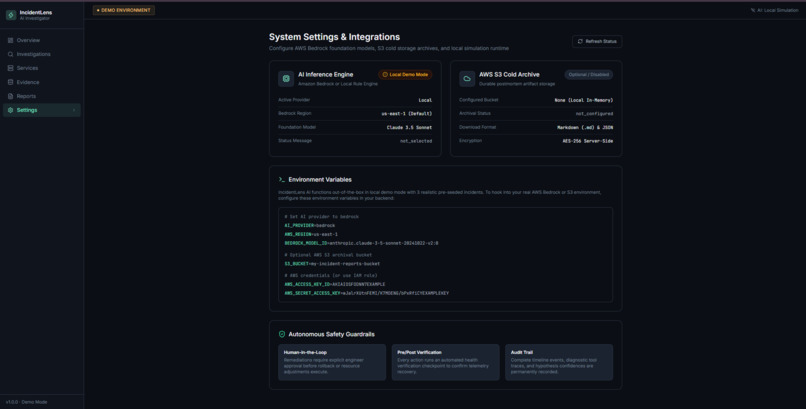Image resolution: width=806 pixels, height=409 pixels.
Task: Click the AWS_REGION=us-east-1 line
Action: click(x=311, y=234)
